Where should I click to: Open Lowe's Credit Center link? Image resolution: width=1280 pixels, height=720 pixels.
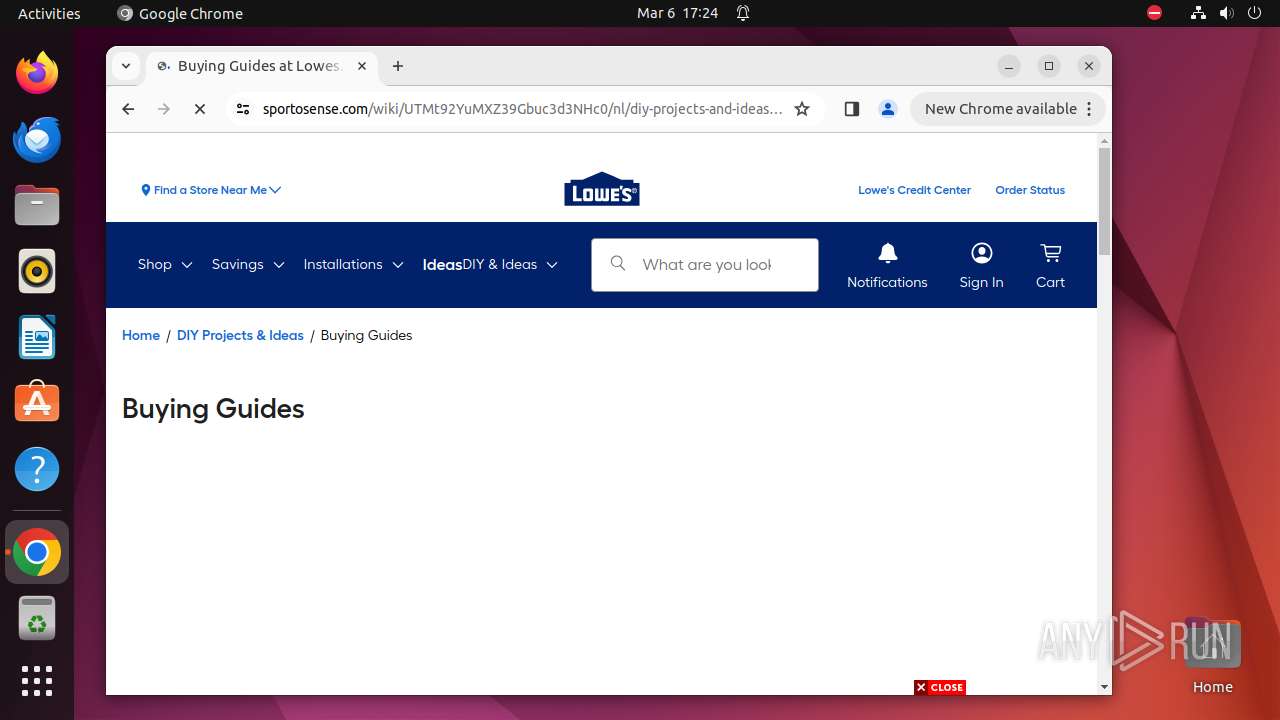click(914, 190)
